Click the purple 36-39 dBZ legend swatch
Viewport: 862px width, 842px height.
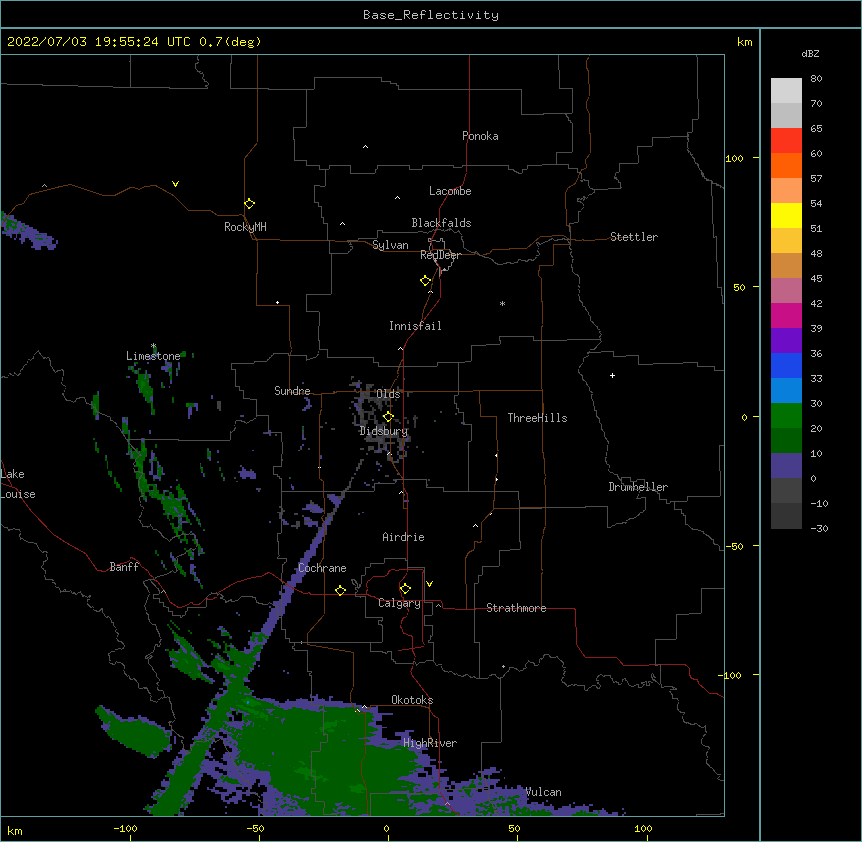point(786,341)
